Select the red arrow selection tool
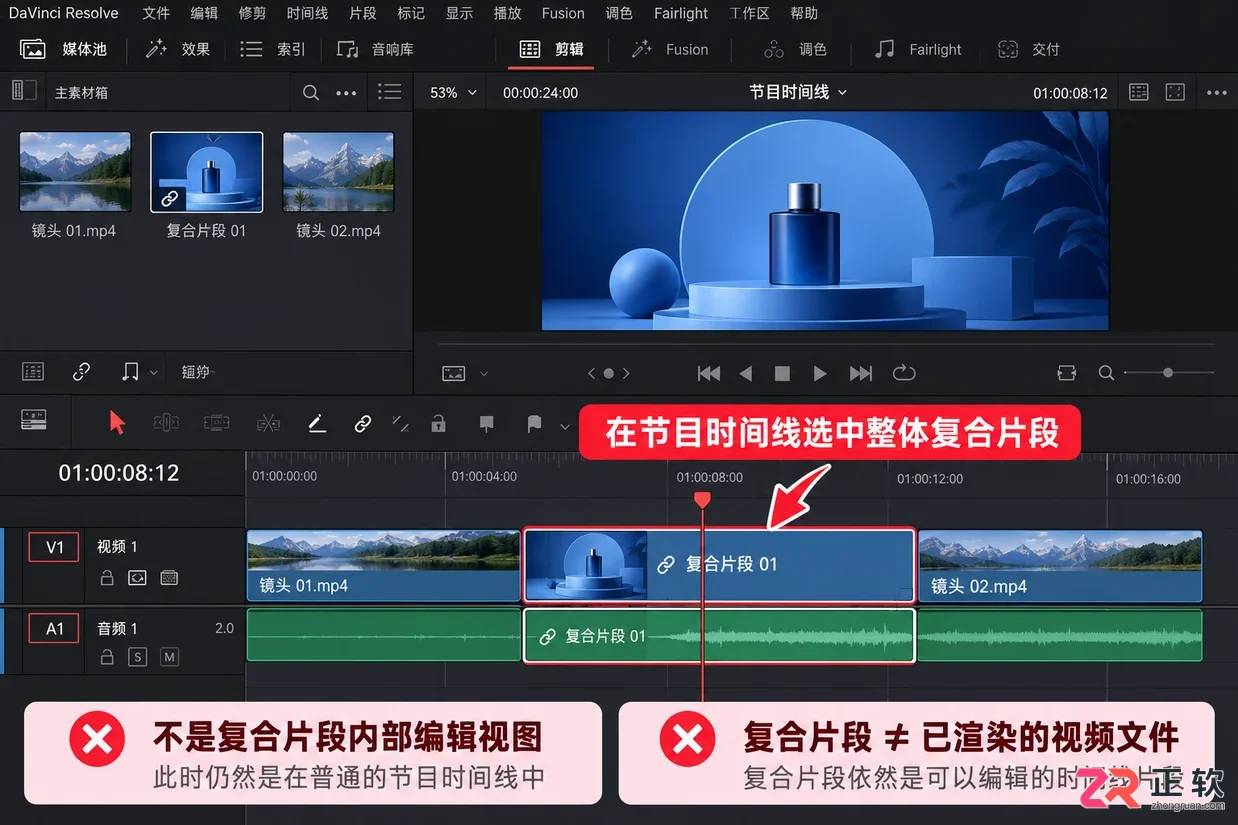 pyautogui.click(x=117, y=423)
